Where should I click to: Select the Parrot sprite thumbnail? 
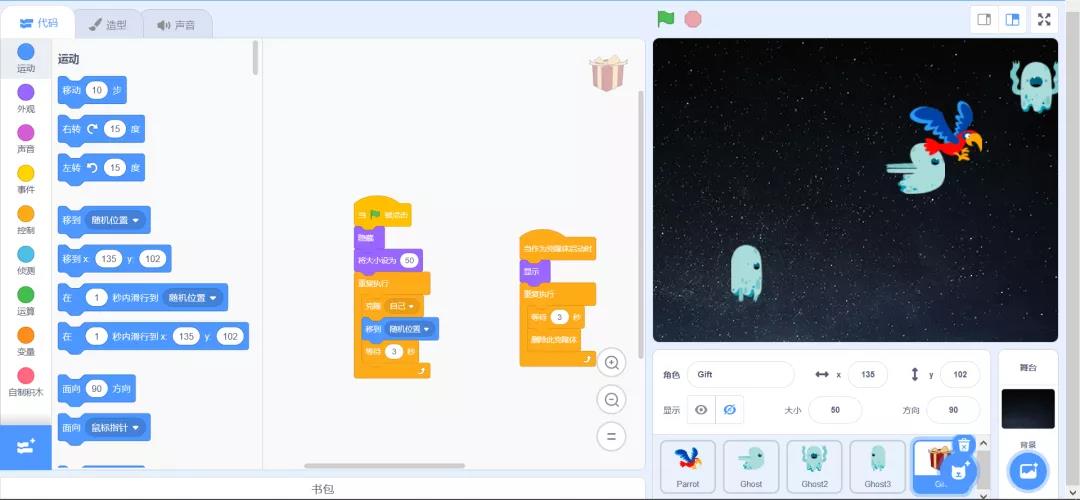click(x=688, y=466)
